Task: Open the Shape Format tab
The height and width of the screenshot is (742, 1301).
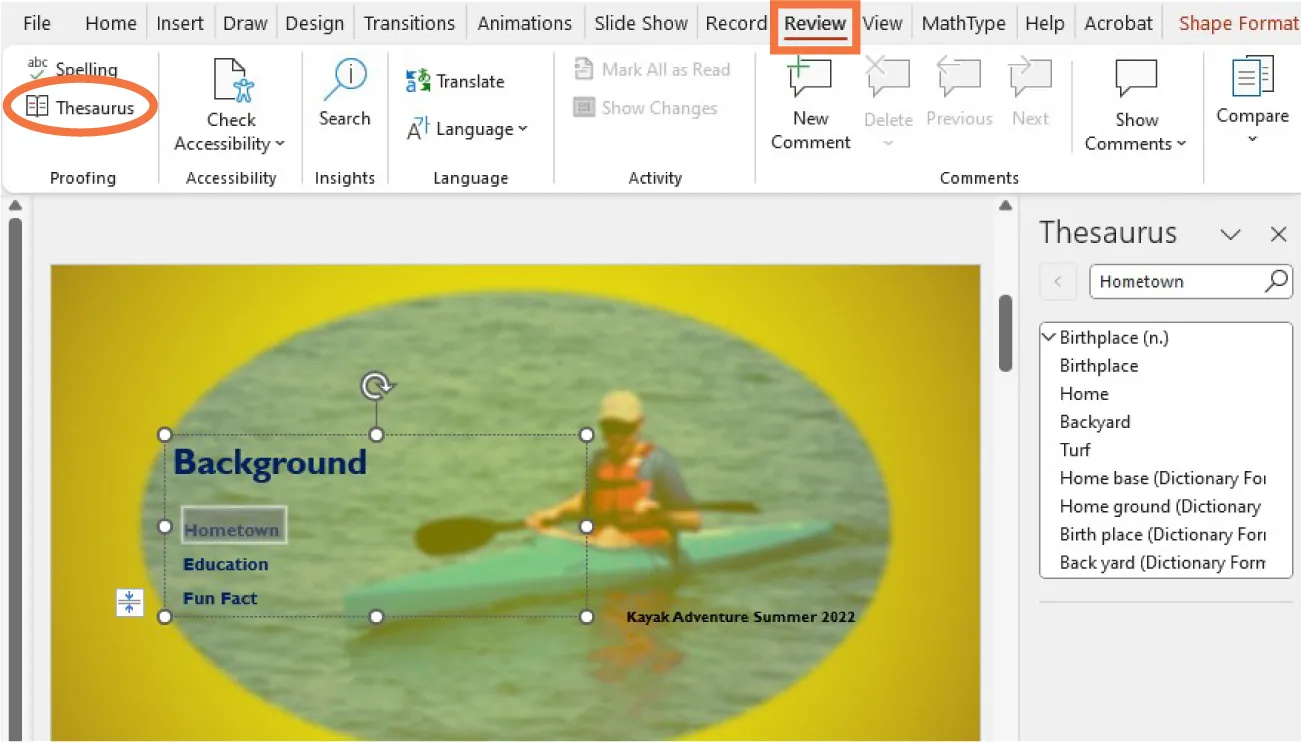Action: coord(1238,22)
